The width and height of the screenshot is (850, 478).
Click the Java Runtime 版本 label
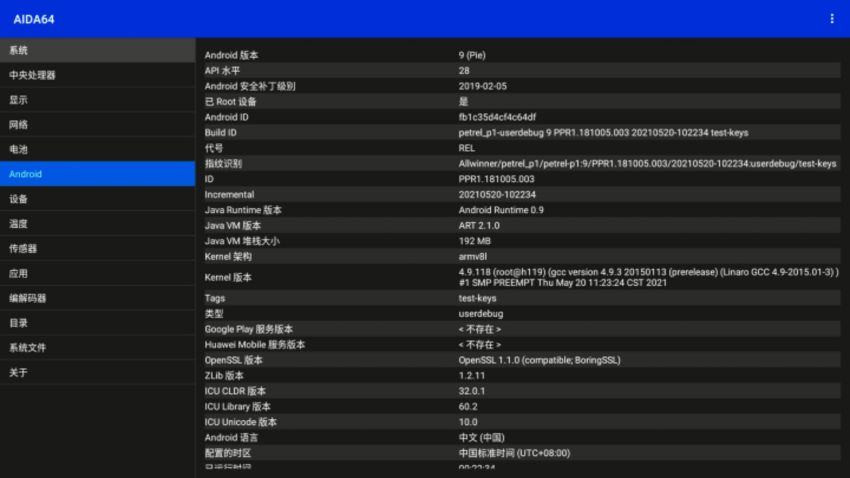pyautogui.click(x=243, y=210)
